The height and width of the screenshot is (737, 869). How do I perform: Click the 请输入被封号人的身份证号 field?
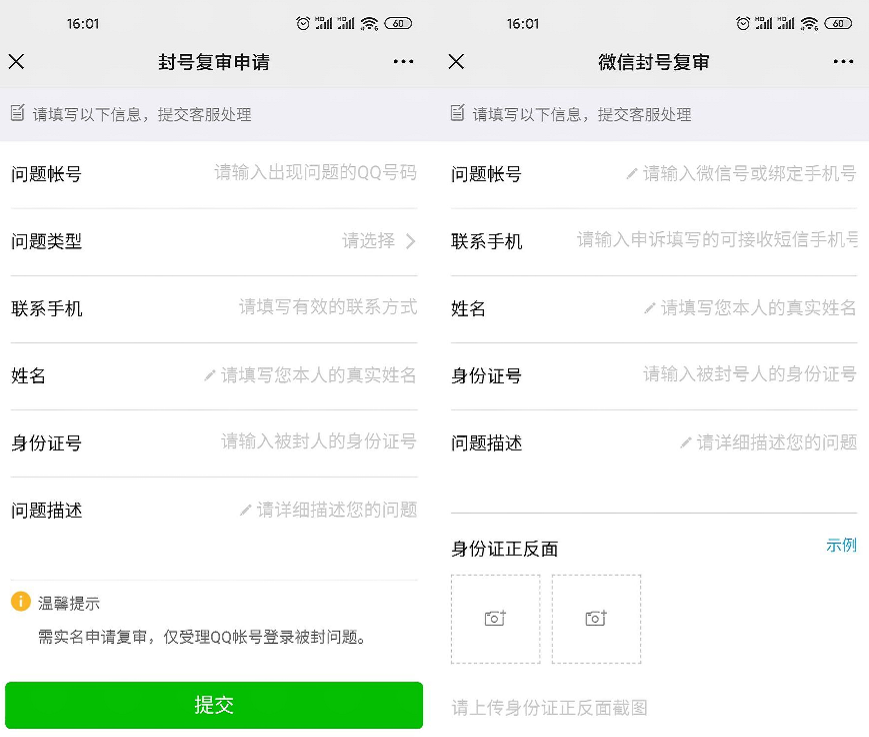pos(750,375)
